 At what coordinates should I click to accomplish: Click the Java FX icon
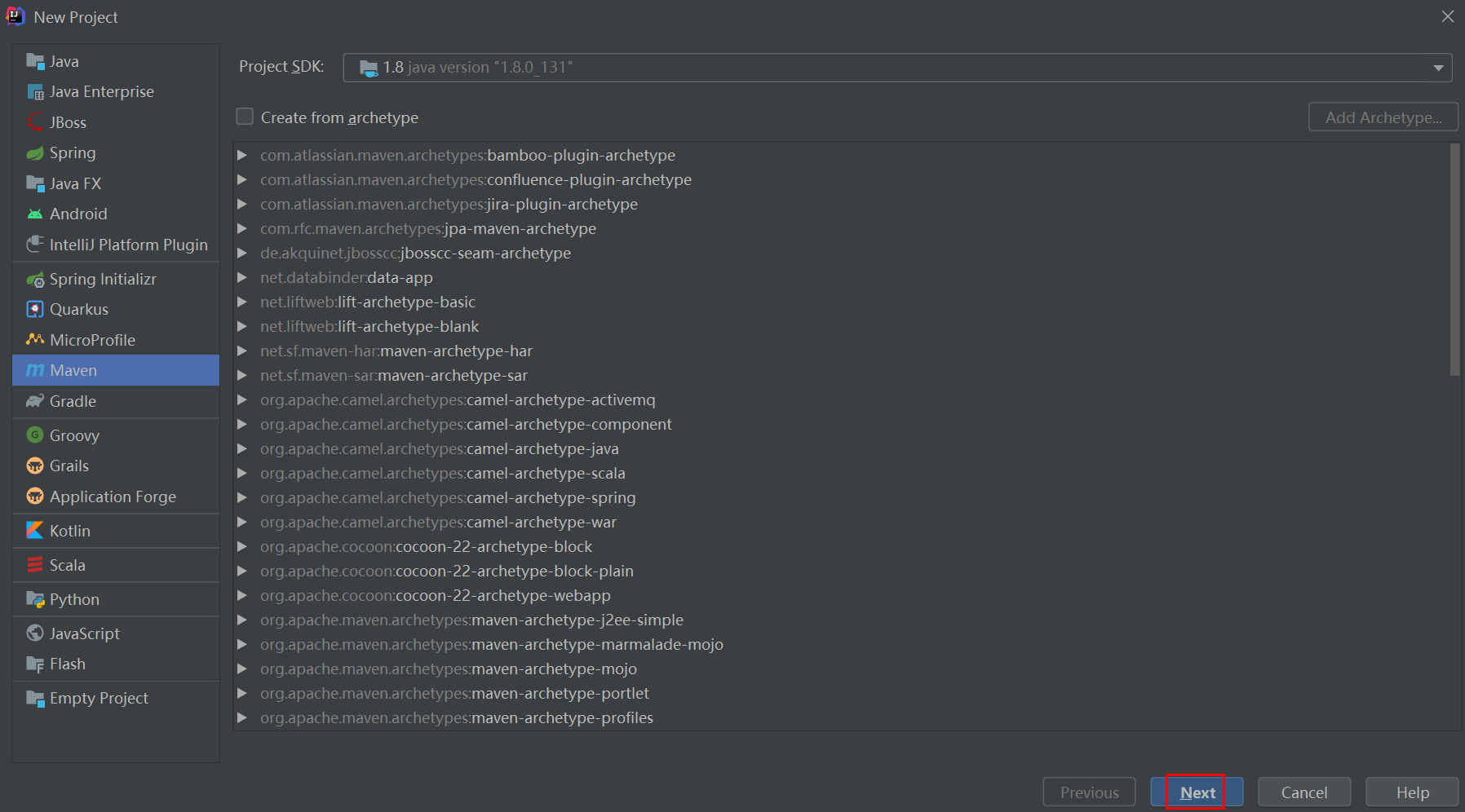(x=35, y=183)
